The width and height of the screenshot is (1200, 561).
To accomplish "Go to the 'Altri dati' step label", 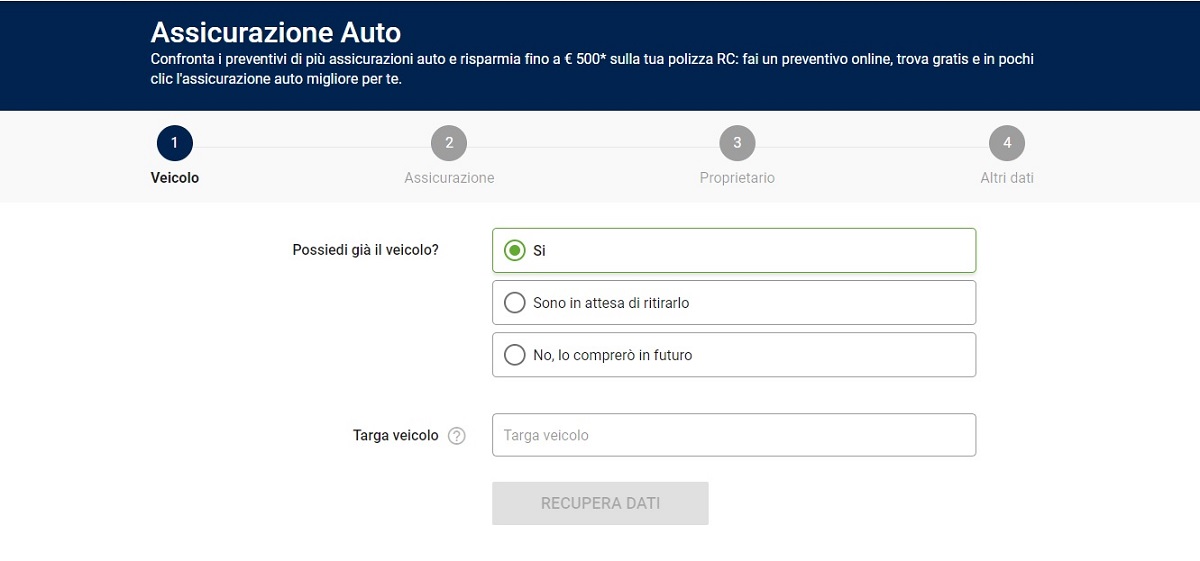I will pos(1007,178).
